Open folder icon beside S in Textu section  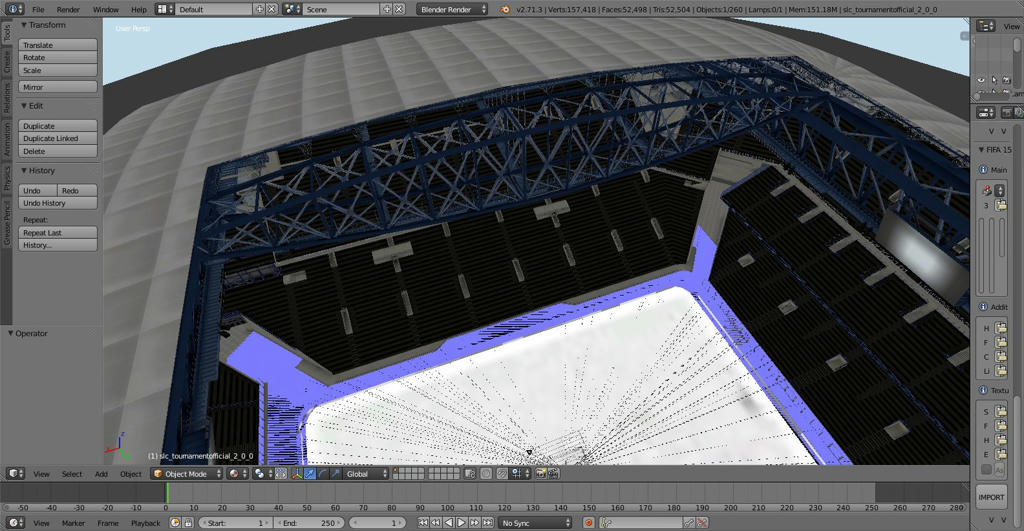pos(1000,411)
